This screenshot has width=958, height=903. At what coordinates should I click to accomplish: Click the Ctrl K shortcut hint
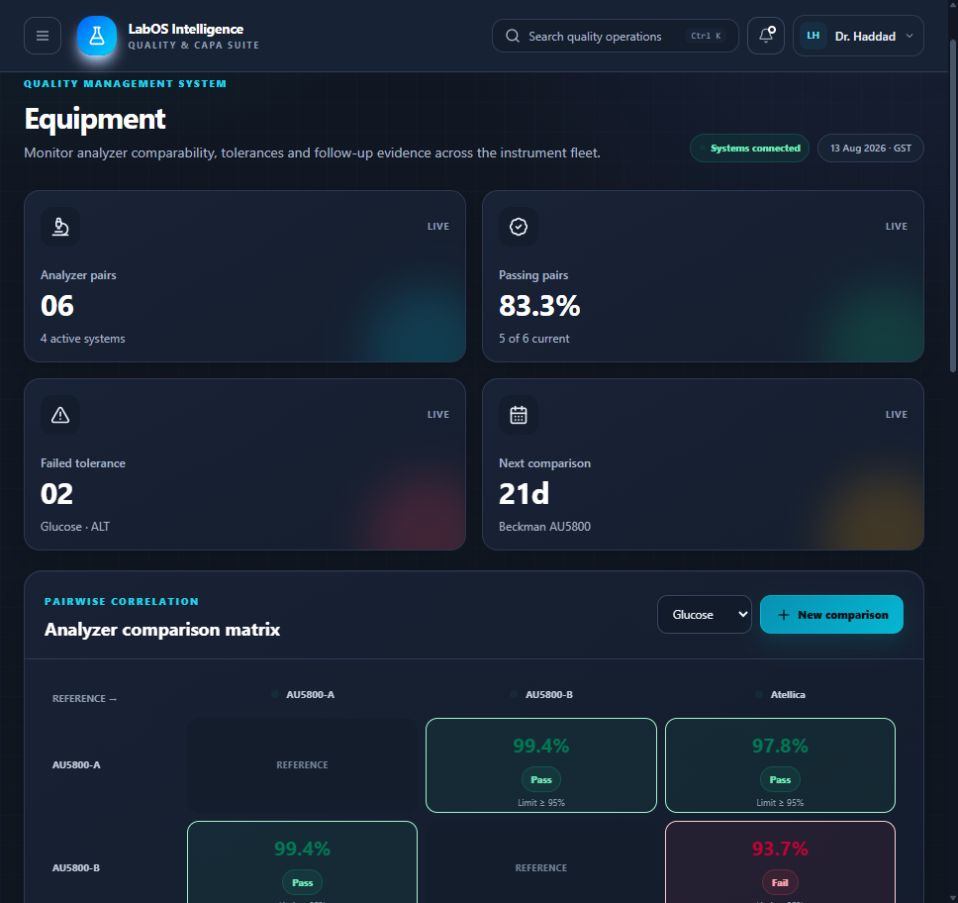click(x=706, y=36)
